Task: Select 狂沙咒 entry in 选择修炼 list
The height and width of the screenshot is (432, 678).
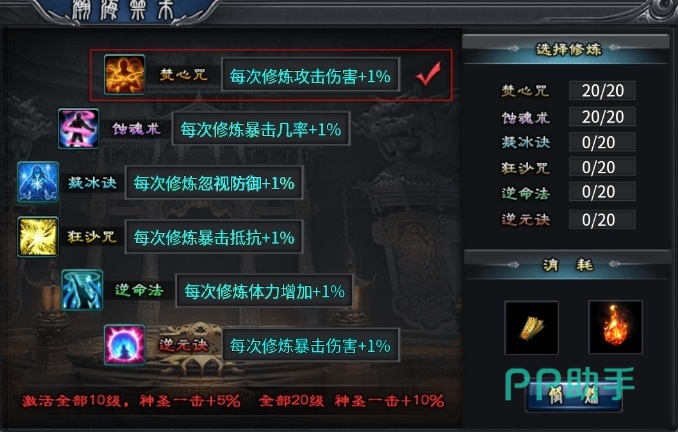Action: 525,167
